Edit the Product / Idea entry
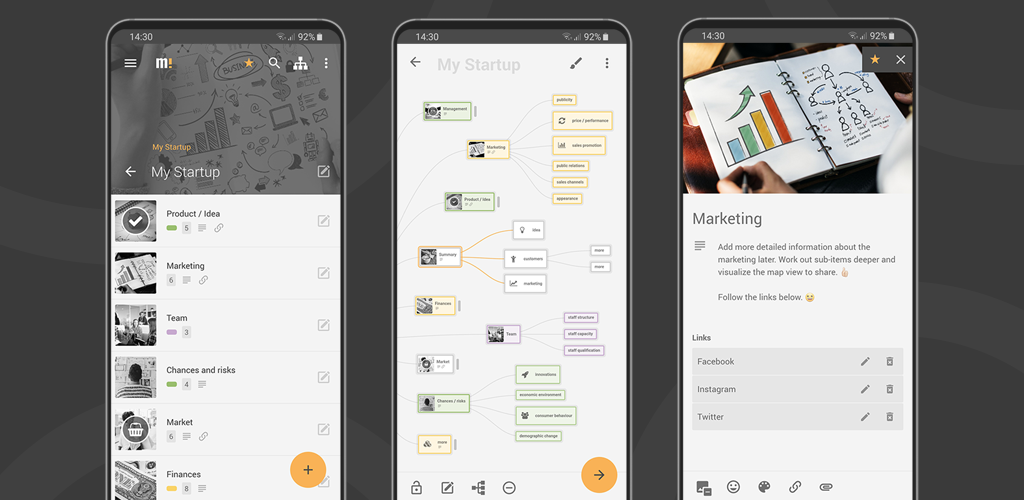 coord(323,221)
